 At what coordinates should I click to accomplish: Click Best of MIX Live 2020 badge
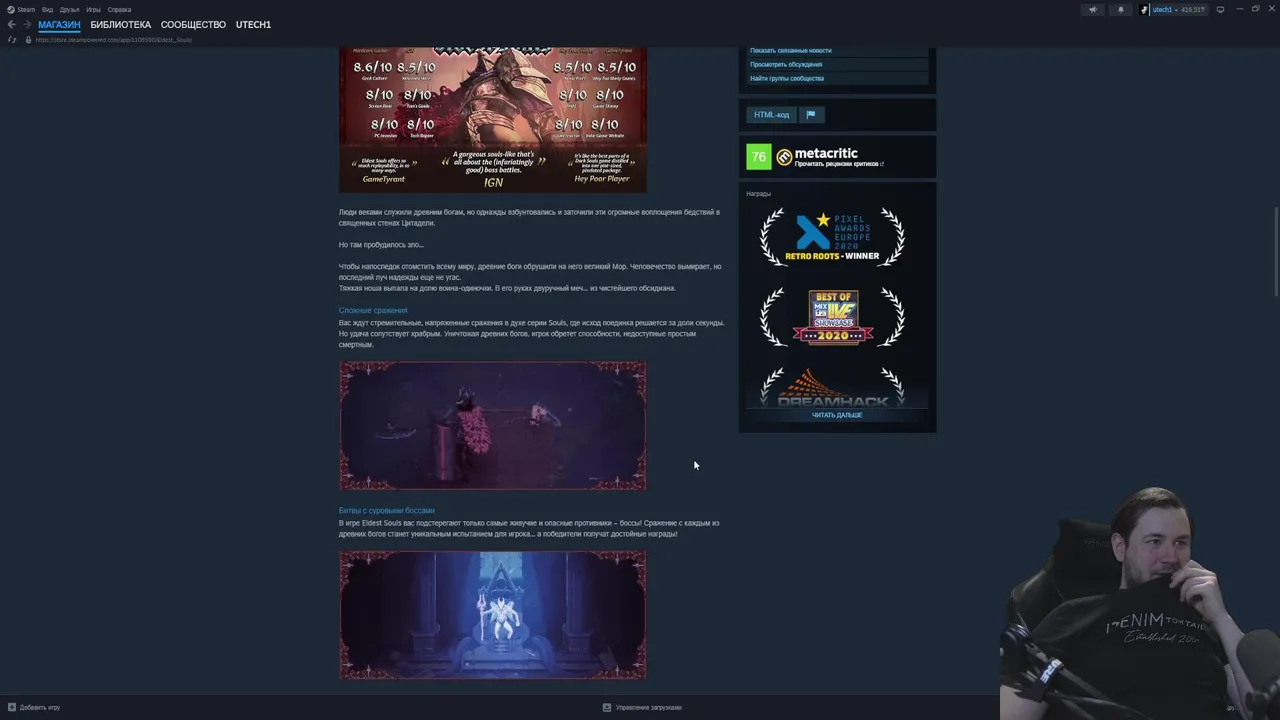point(832,317)
